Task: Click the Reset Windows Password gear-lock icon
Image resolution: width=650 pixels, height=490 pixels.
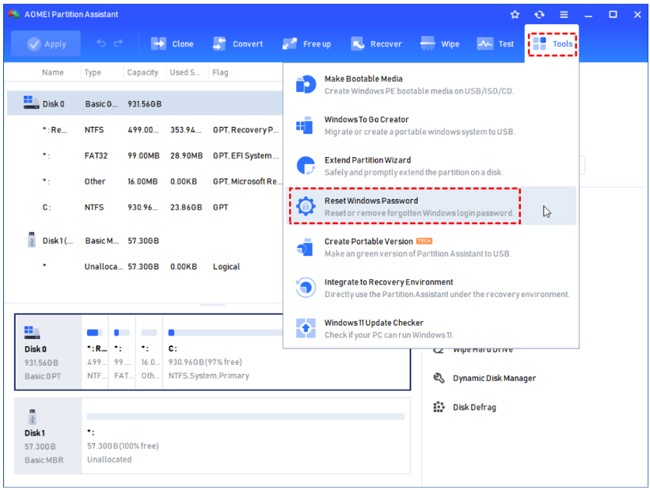Action: (x=306, y=206)
